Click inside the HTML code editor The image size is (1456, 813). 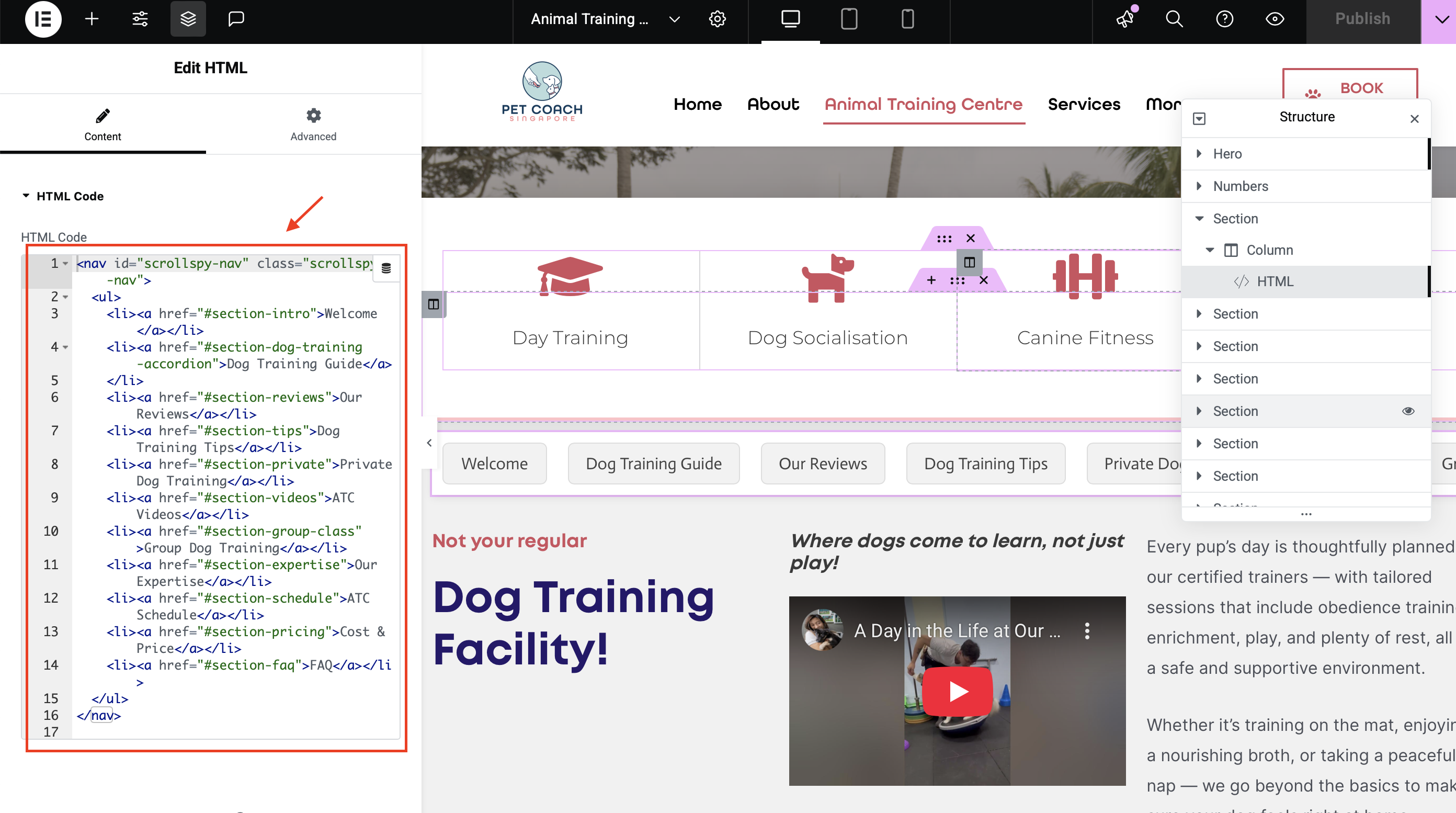[x=235, y=497]
